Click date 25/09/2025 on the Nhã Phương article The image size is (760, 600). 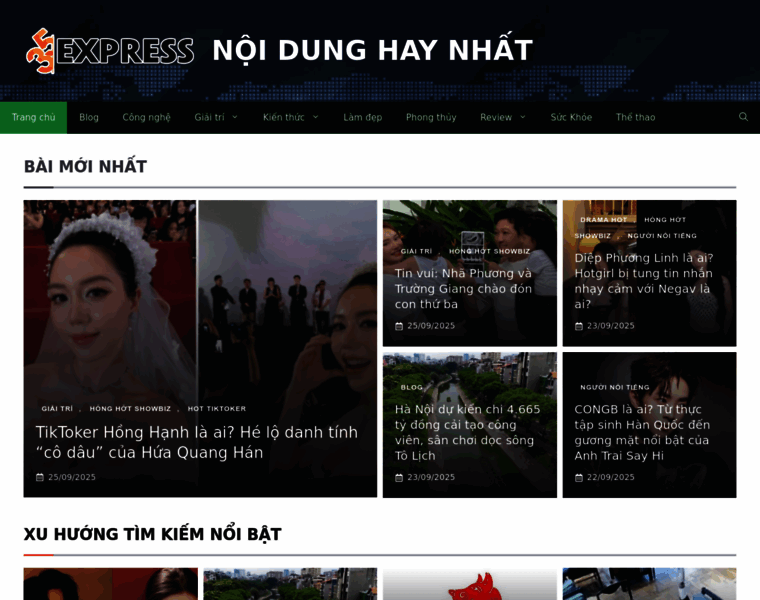click(x=431, y=326)
